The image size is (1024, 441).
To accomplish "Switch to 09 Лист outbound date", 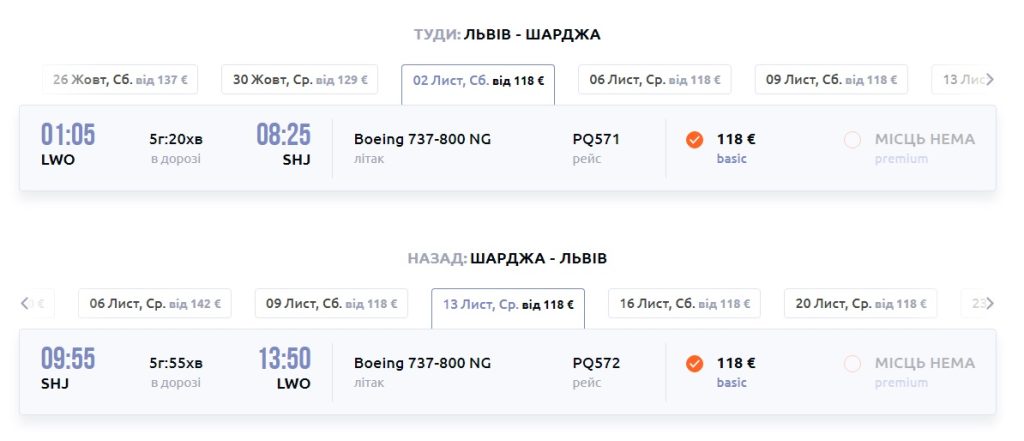I will 831,80.
